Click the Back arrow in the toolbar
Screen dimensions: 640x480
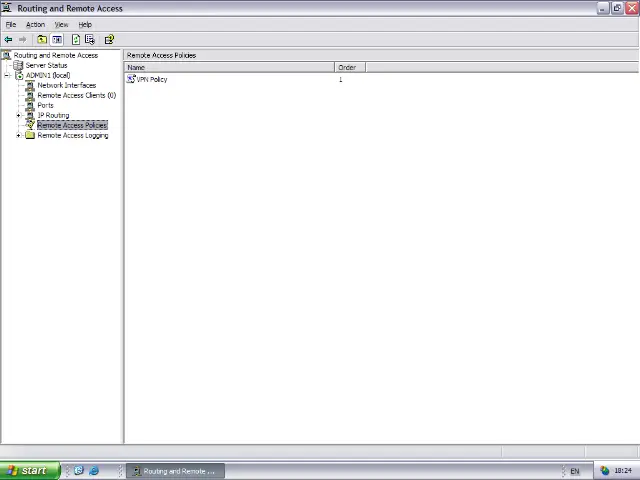pyautogui.click(x=8, y=40)
